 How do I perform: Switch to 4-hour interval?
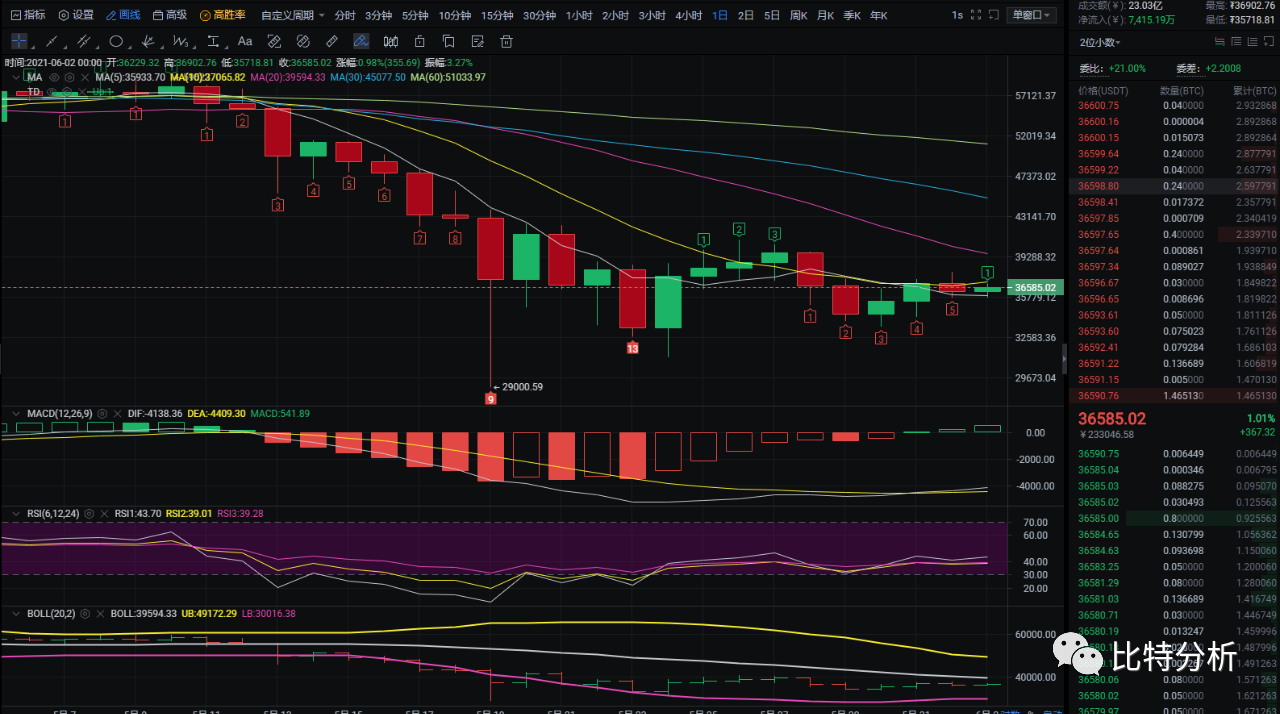click(x=688, y=15)
